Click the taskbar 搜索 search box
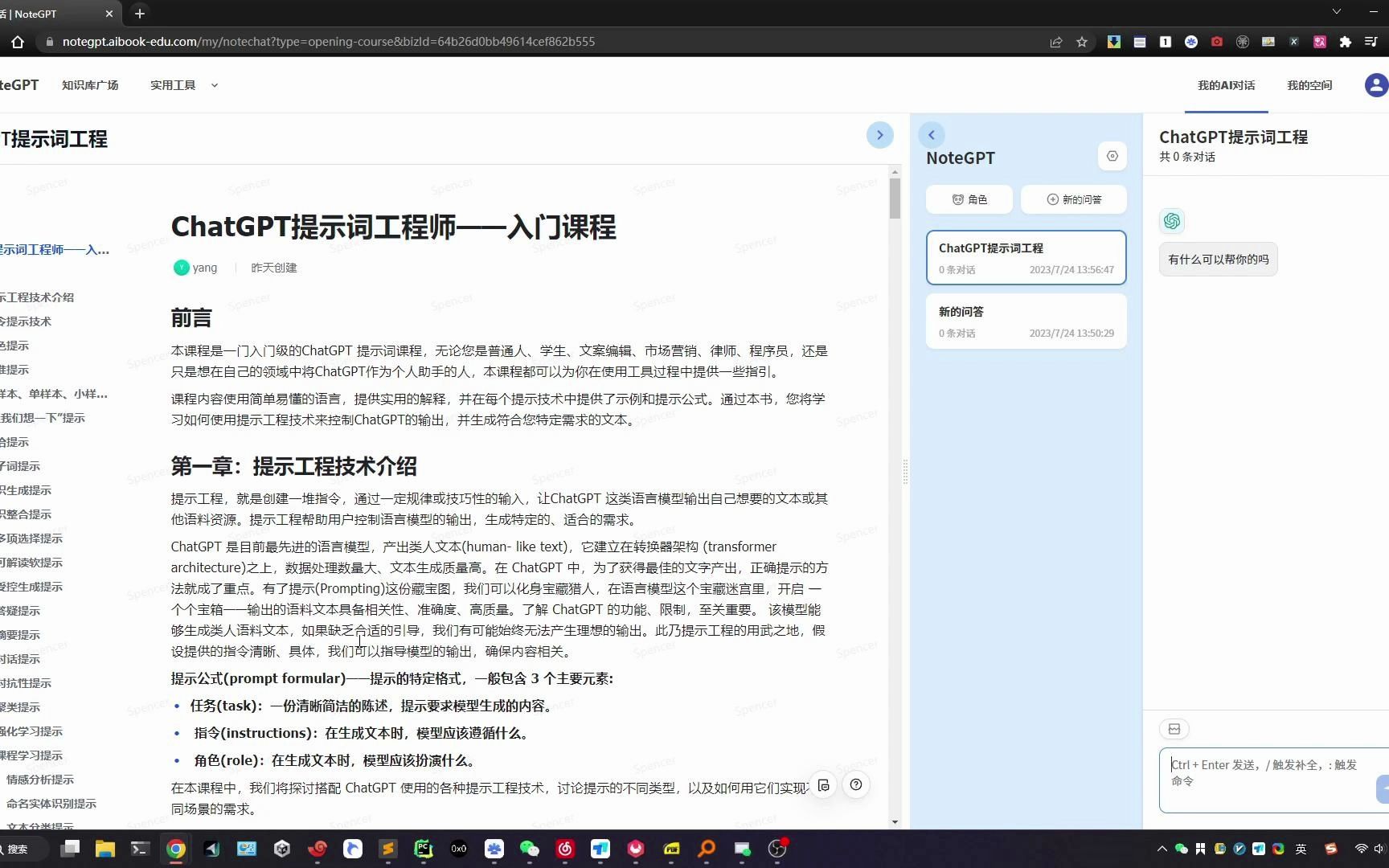The height and width of the screenshot is (868, 1389). [23, 849]
